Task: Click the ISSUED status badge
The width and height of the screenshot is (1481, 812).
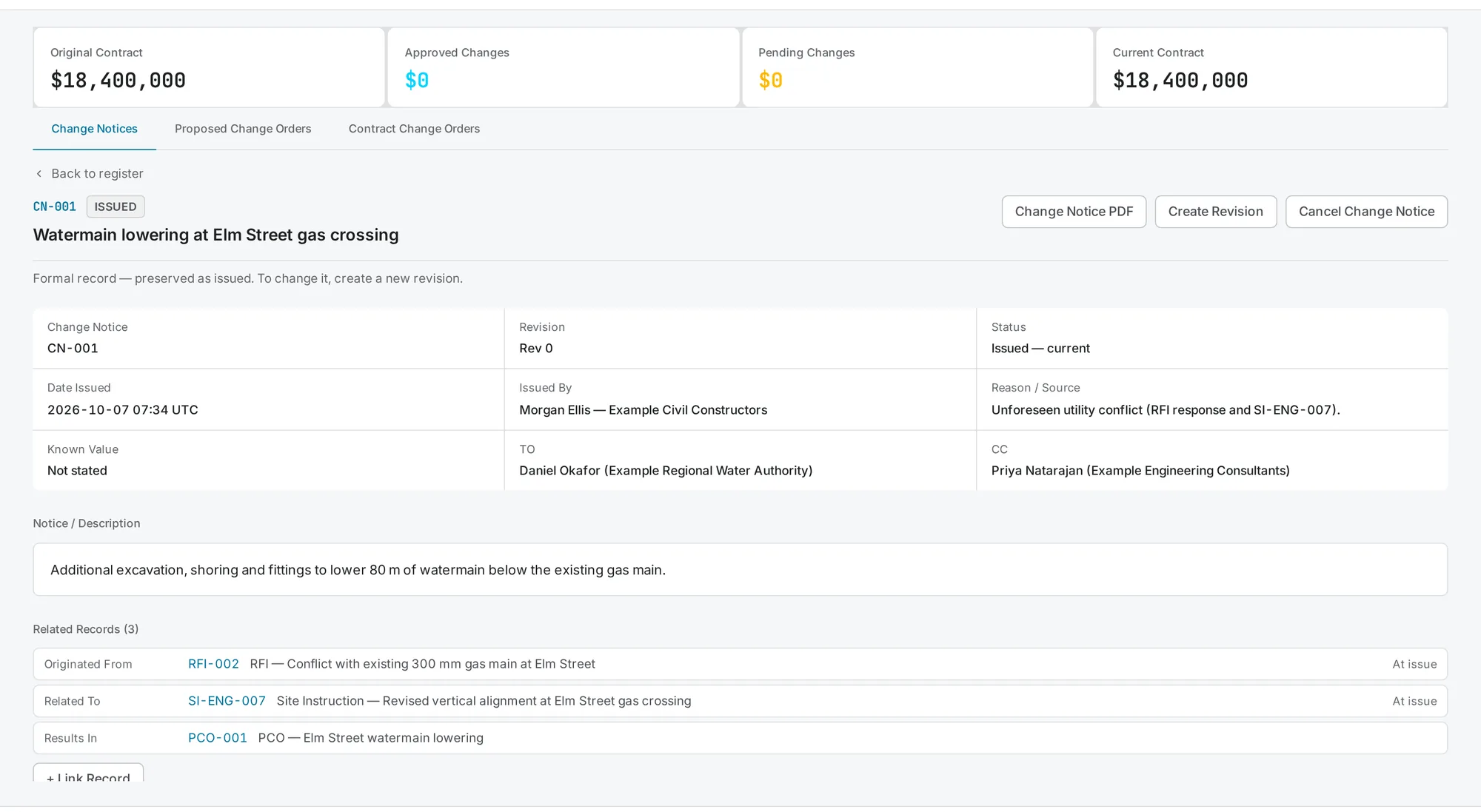Action: 116,207
